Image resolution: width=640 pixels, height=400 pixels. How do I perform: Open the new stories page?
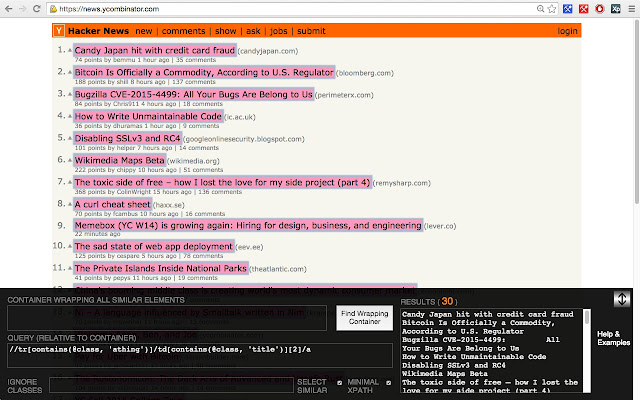point(144,31)
